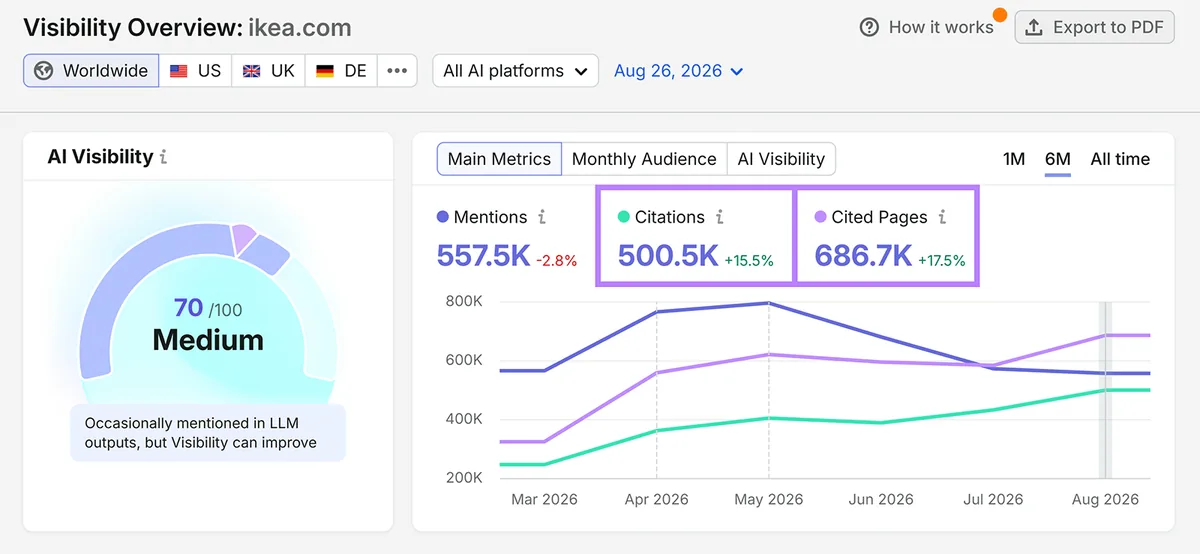Open the AI Visibility info icon
Screen dimensions: 1200x554
[x=163, y=157]
